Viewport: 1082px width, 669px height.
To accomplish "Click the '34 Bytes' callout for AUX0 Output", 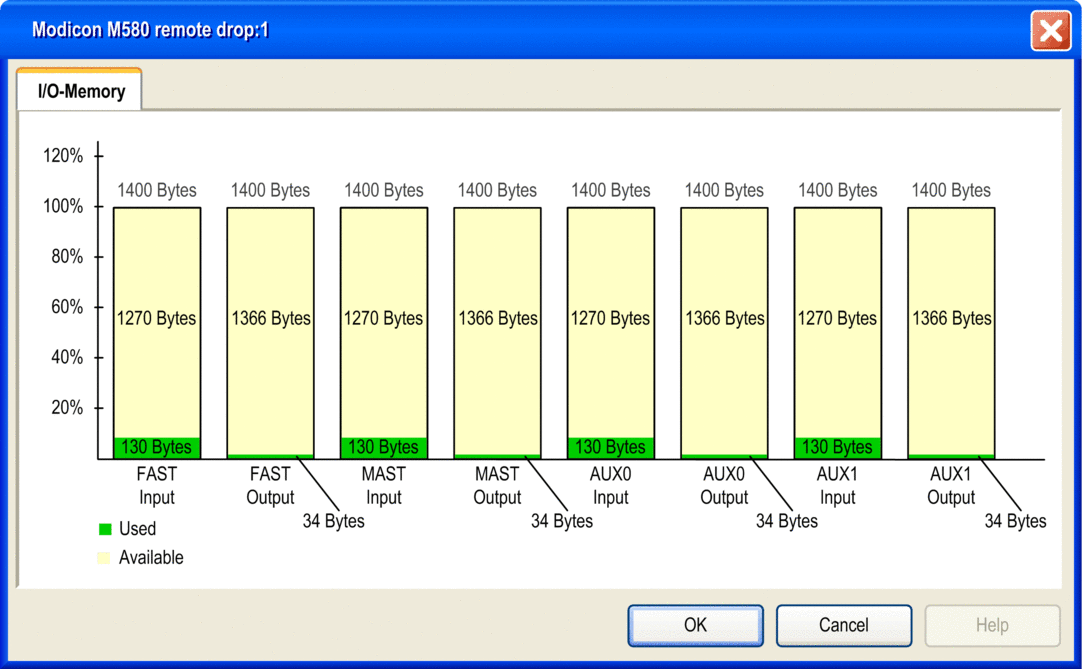I will click(787, 521).
